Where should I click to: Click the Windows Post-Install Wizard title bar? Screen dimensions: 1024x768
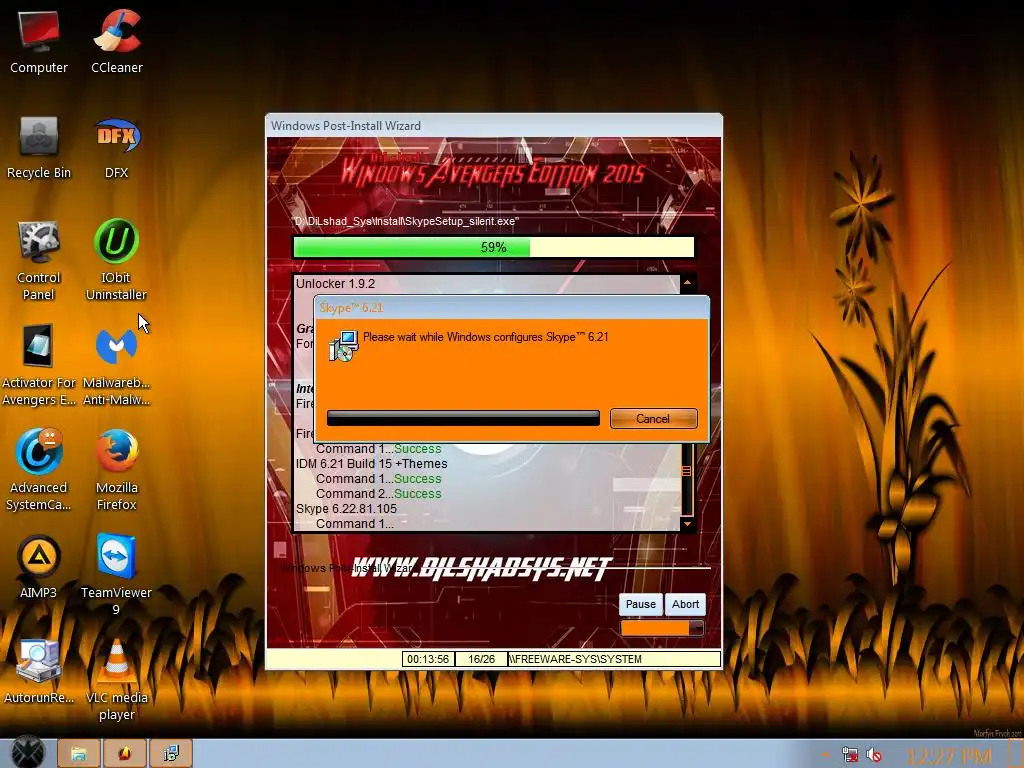494,125
